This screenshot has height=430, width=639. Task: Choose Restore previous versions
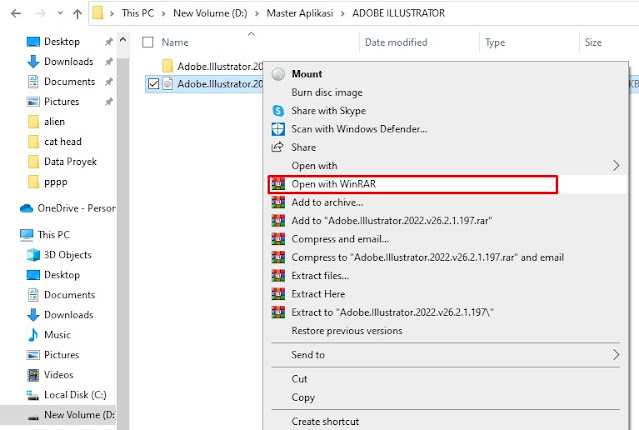click(x=347, y=331)
